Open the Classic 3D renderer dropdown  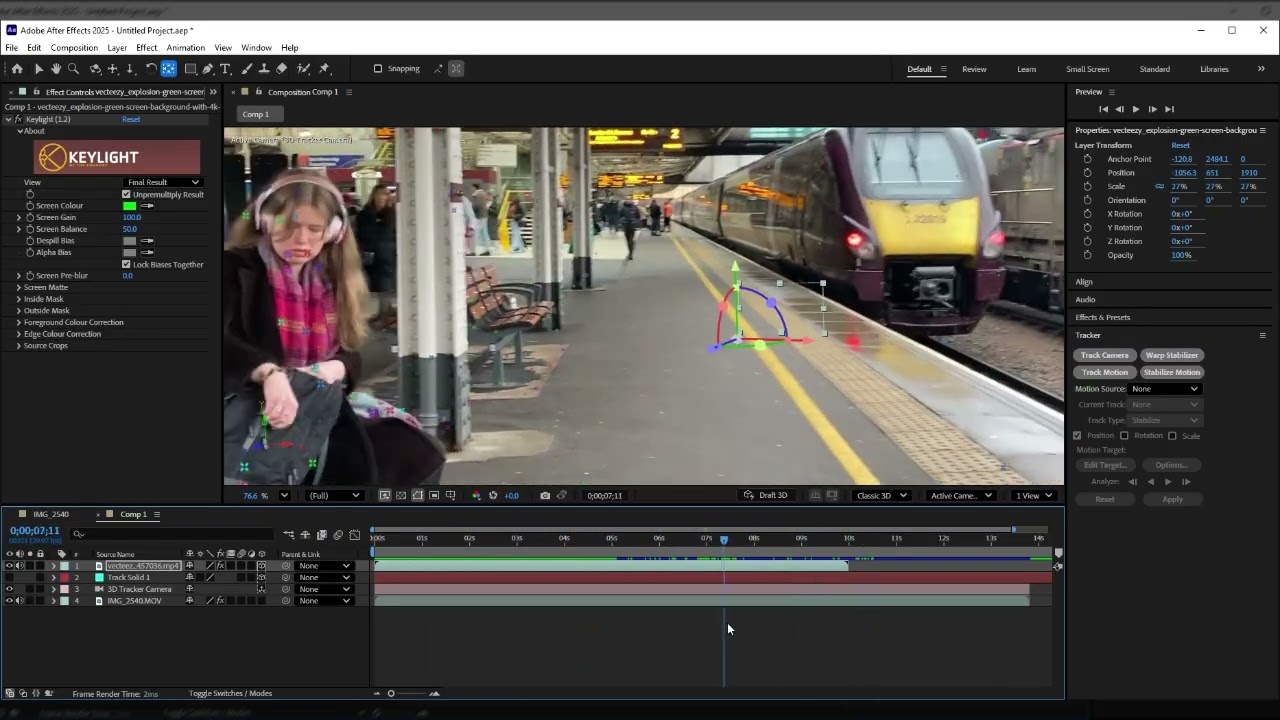pos(881,496)
